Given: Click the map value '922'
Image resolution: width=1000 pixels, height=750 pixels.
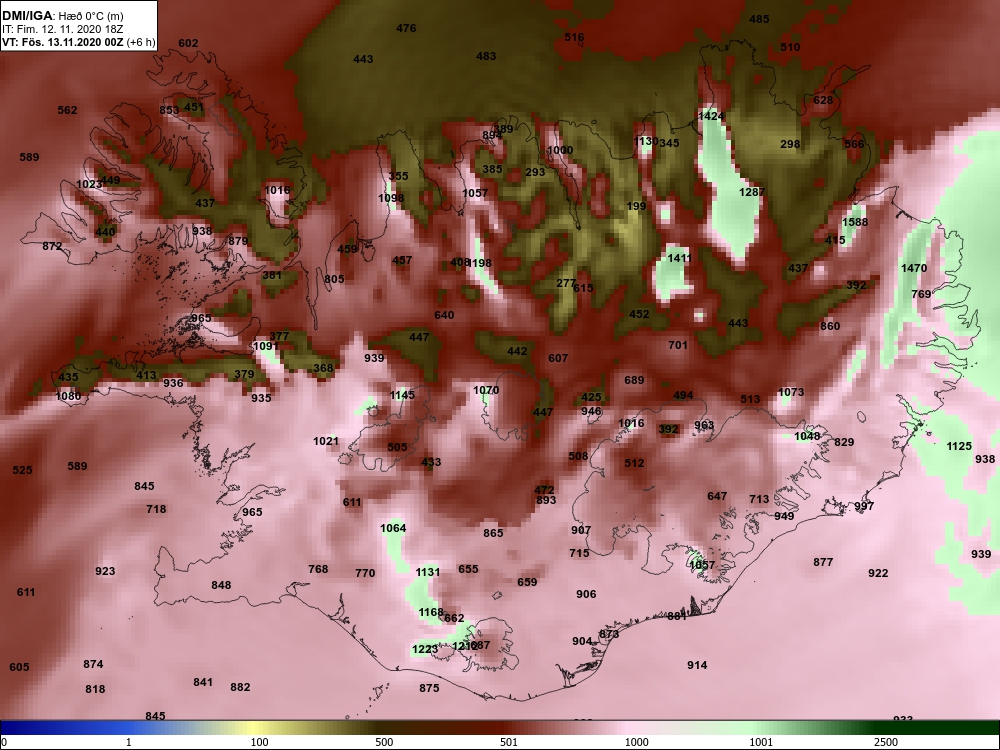Looking at the screenshot, I should point(878,573).
